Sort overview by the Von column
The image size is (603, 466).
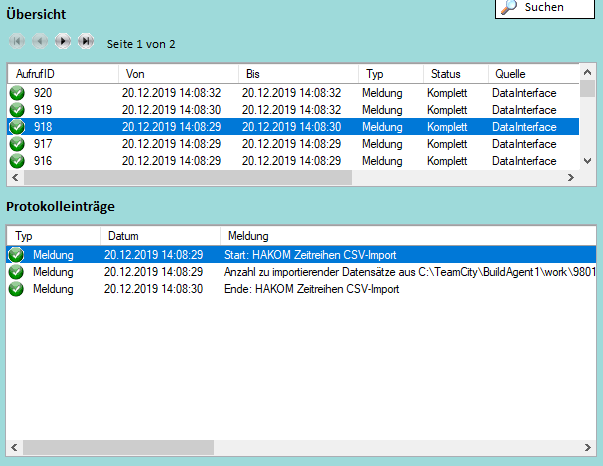[x=177, y=74]
